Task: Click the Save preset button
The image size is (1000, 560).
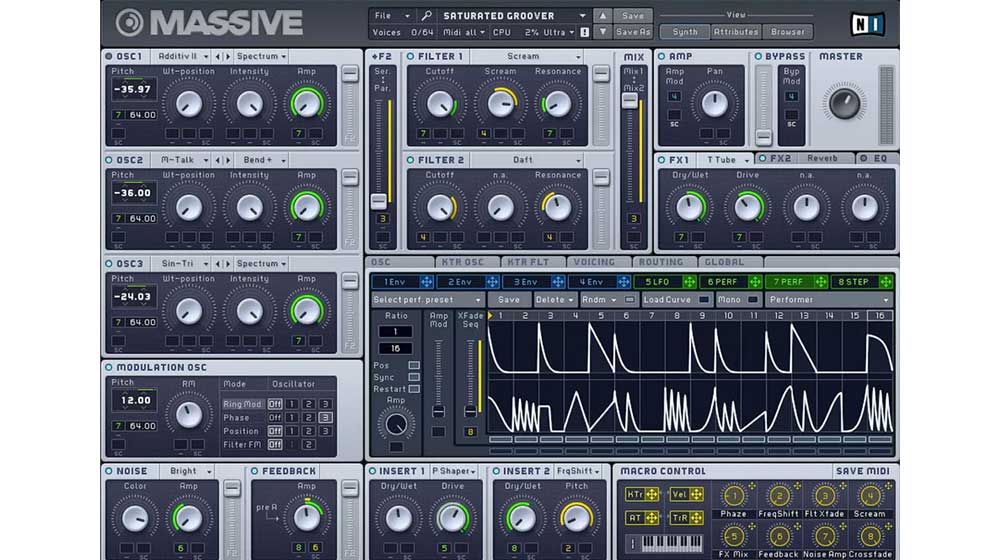Action: (633, 15)
